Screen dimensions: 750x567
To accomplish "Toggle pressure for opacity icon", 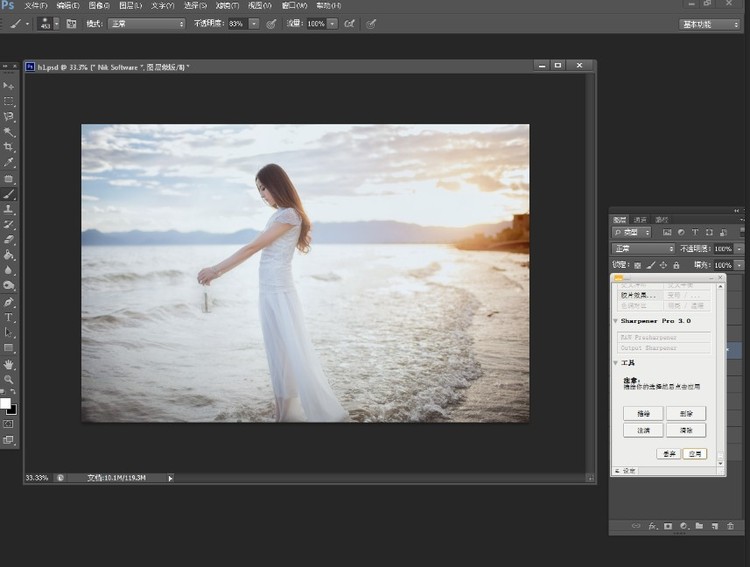I will [x=271, y=23].
